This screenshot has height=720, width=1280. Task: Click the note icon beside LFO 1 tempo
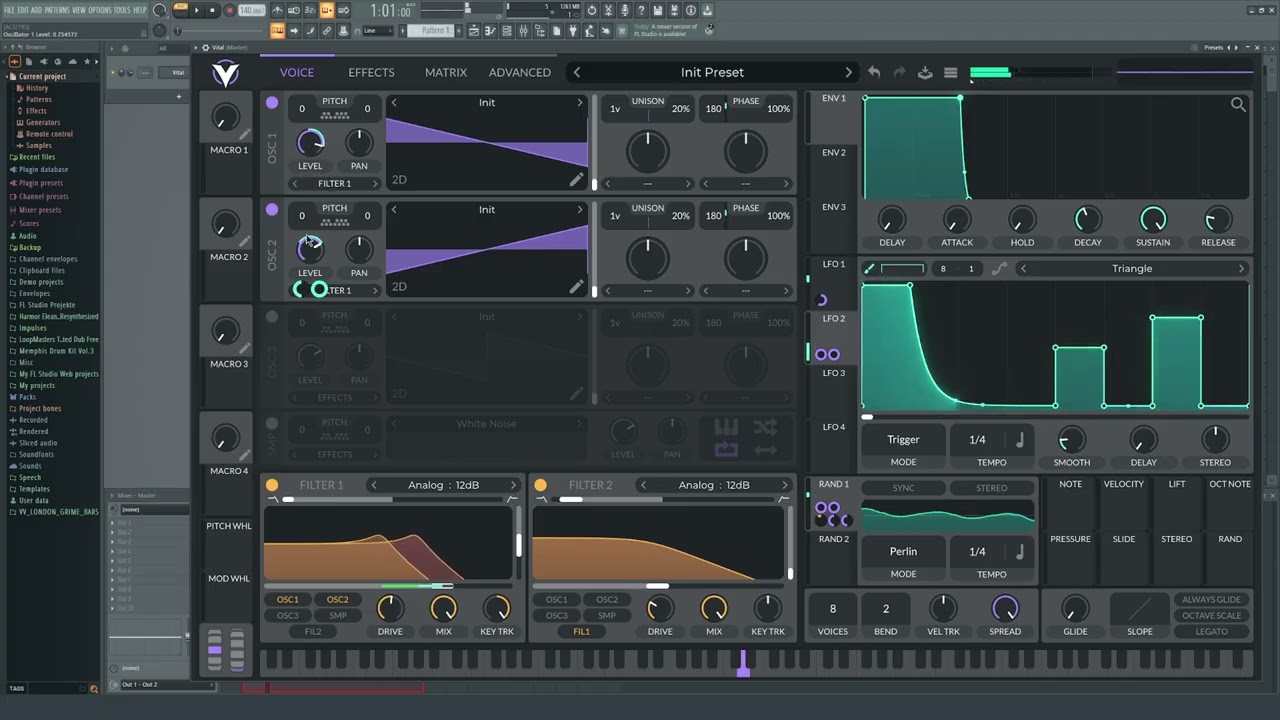pyautogui.click(x=1020, y=440)
